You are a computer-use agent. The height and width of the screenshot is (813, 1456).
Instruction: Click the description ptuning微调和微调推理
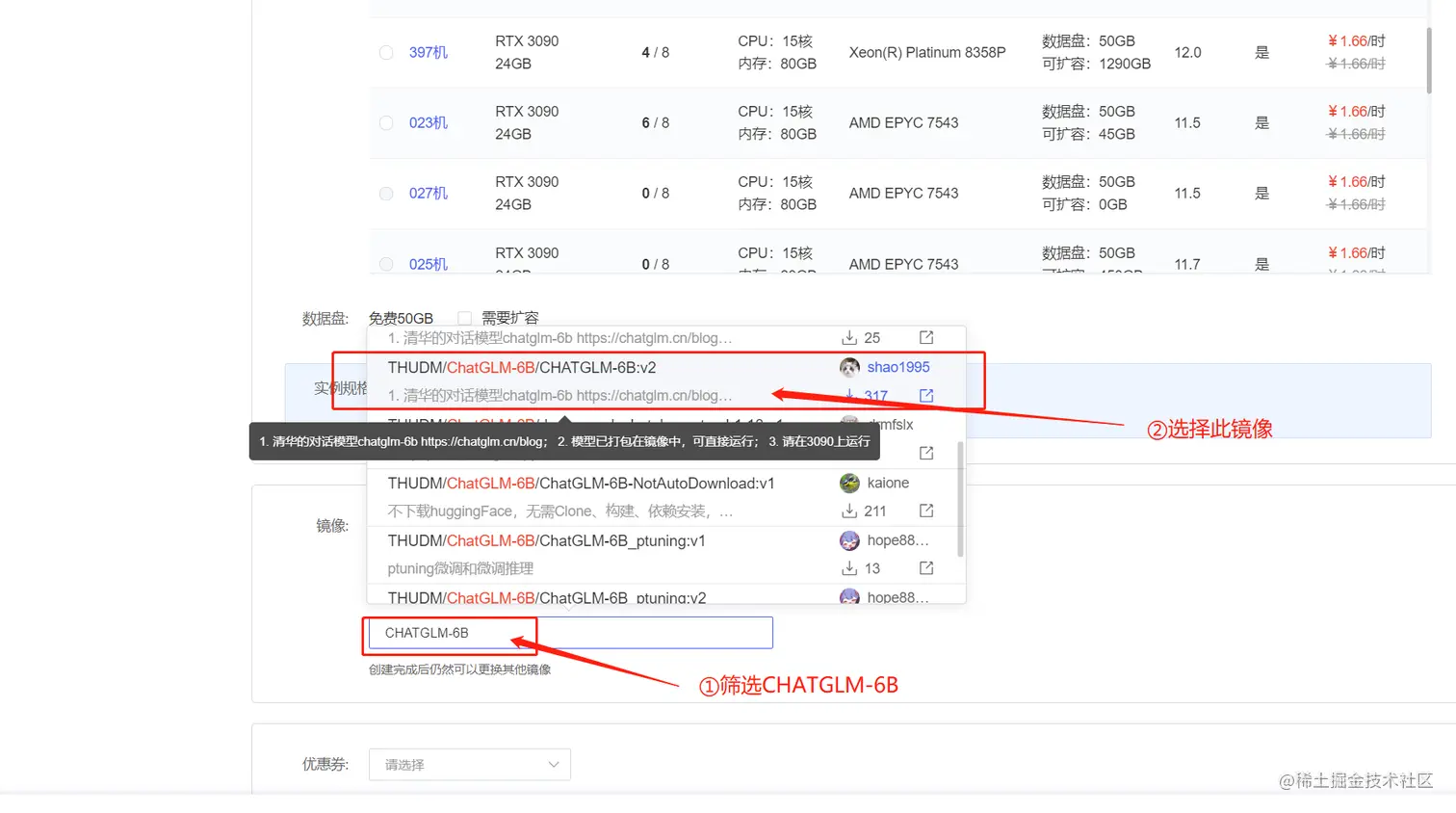pyautogui.click(x=460, y=569)
